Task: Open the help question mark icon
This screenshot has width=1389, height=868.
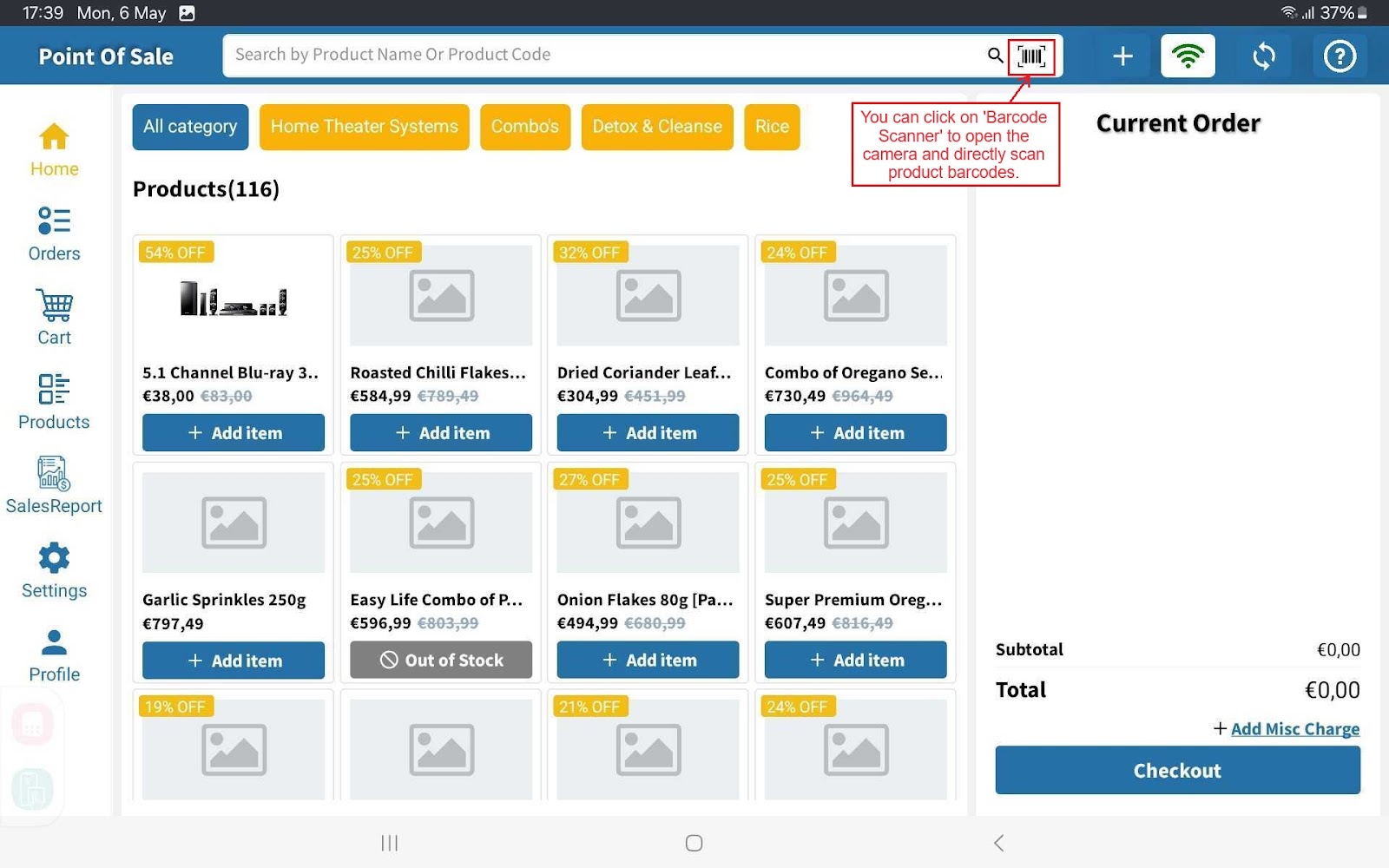Action: tap(1339, 56)
